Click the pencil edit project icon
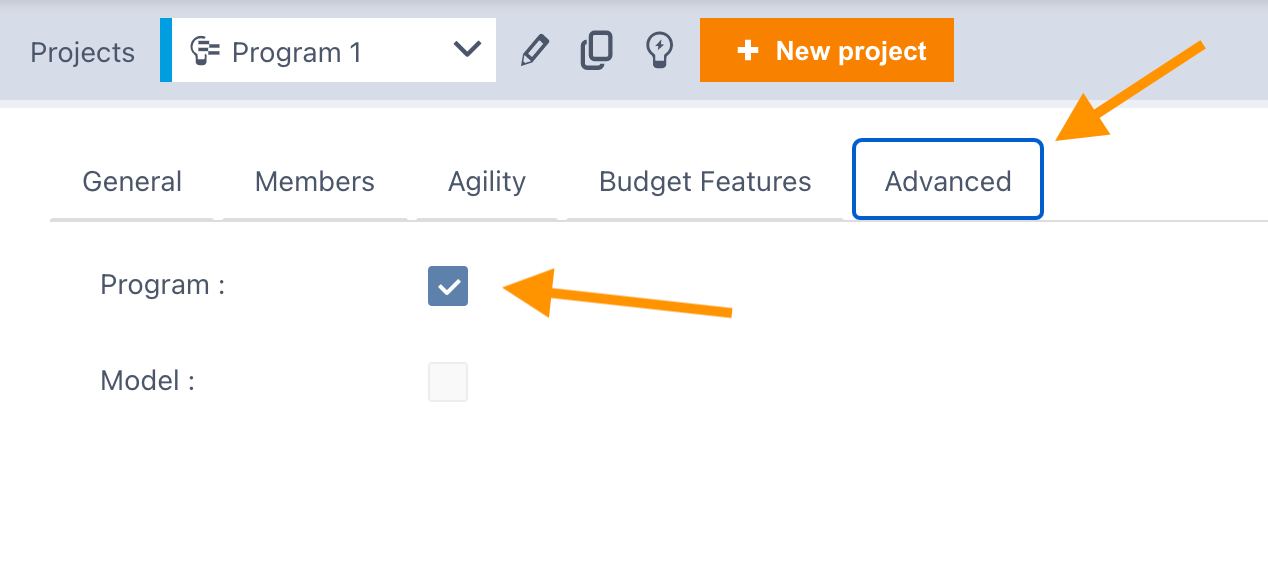This screenshot has height=564, width=1268. point(536,50)
